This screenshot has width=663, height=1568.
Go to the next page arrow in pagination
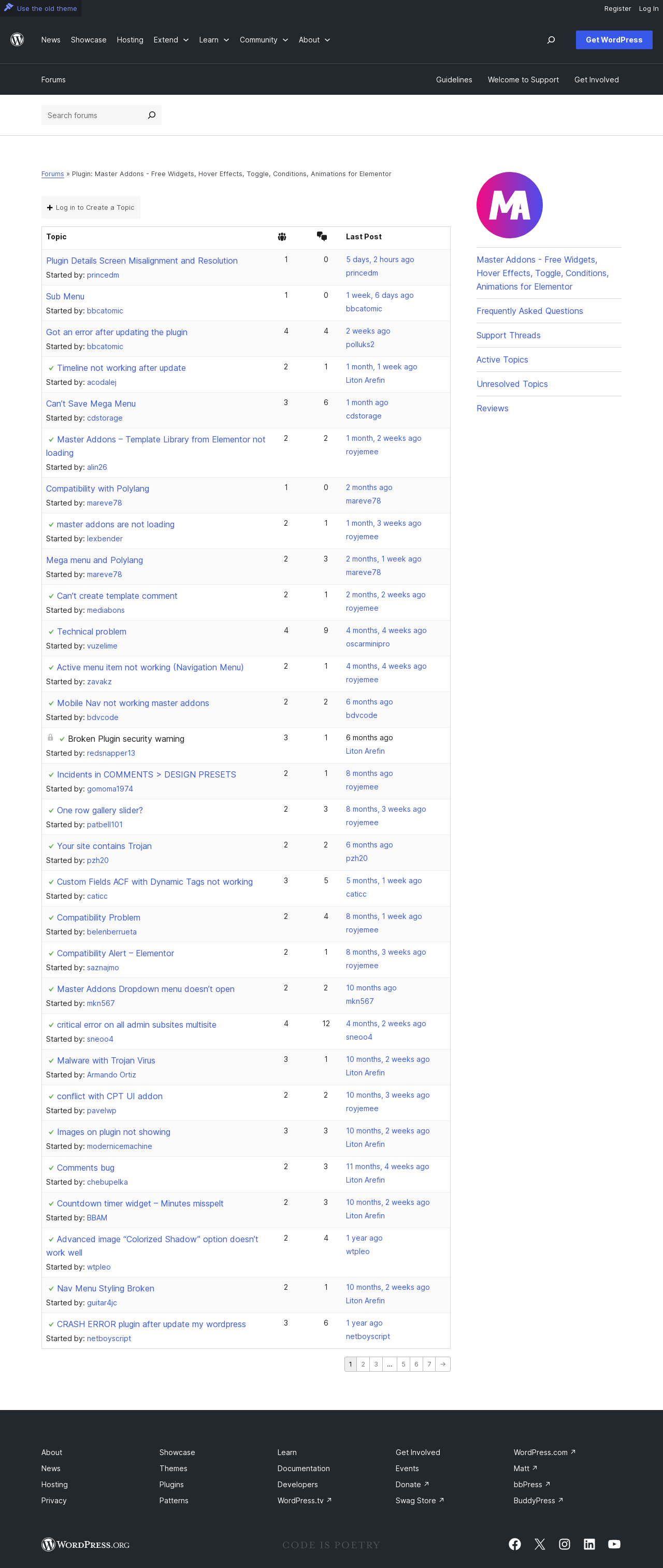[443, 1364]
